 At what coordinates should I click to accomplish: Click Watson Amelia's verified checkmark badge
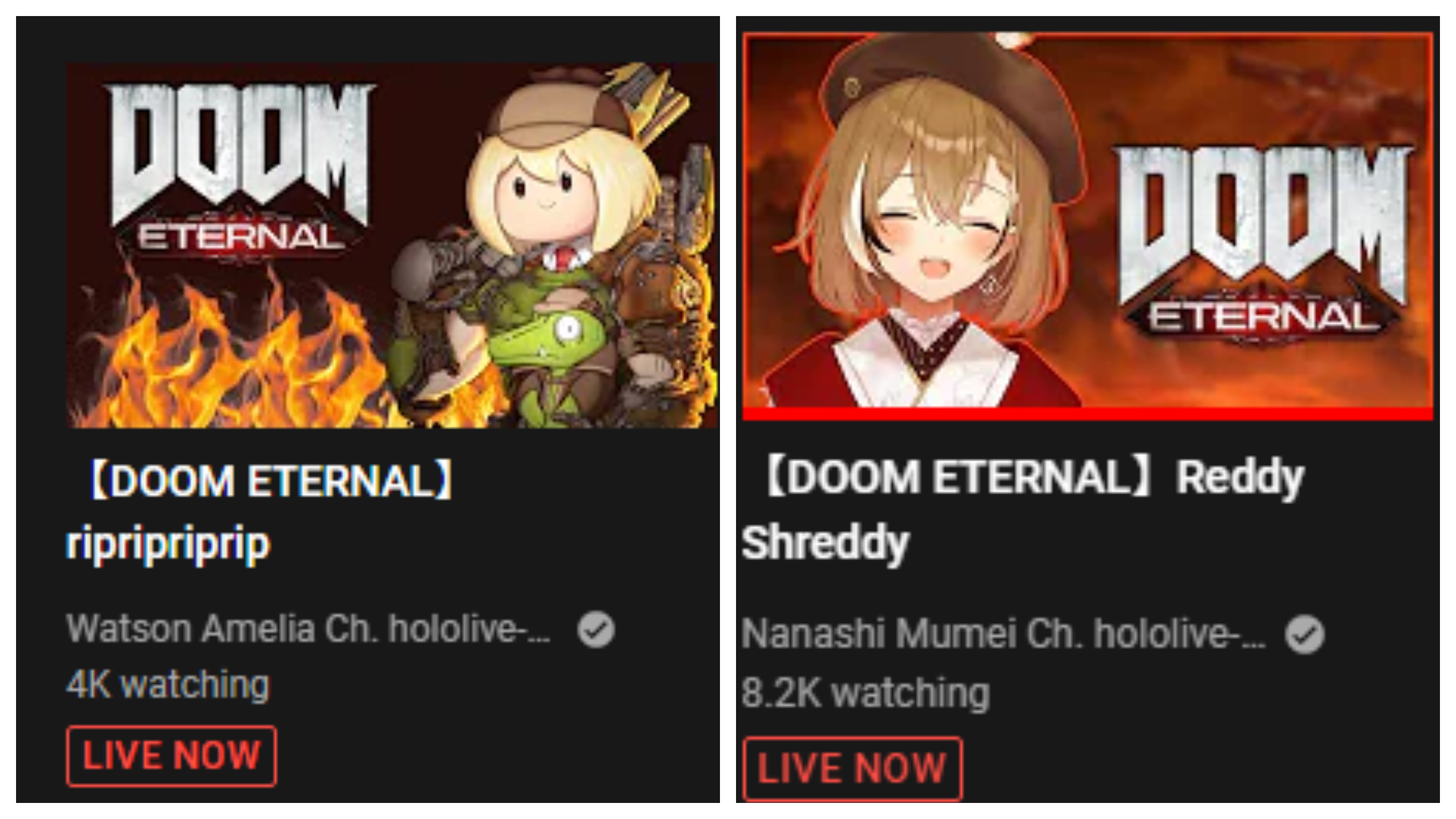tap(596, 629)
